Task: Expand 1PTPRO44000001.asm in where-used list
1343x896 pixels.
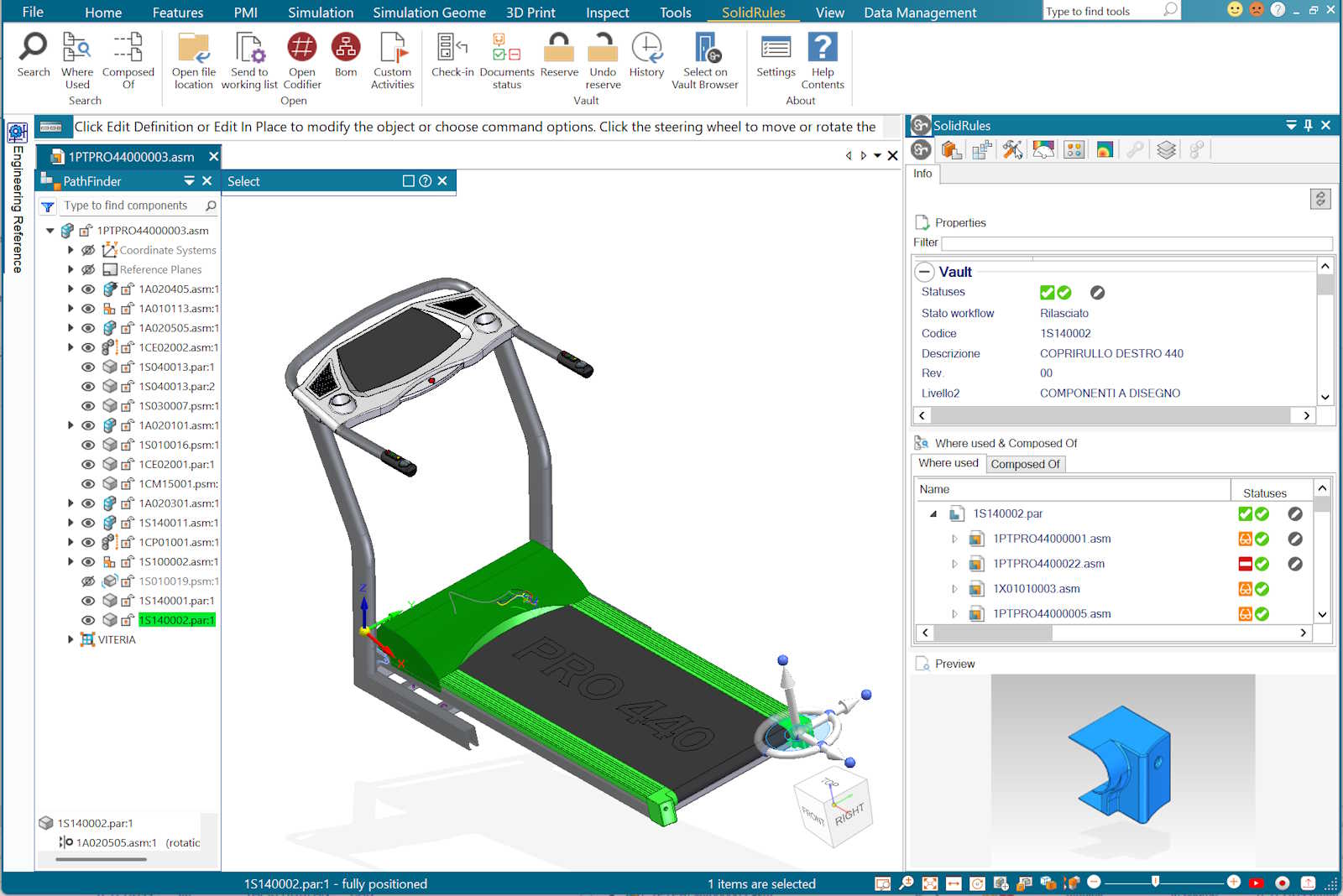Action: (954, 539)
